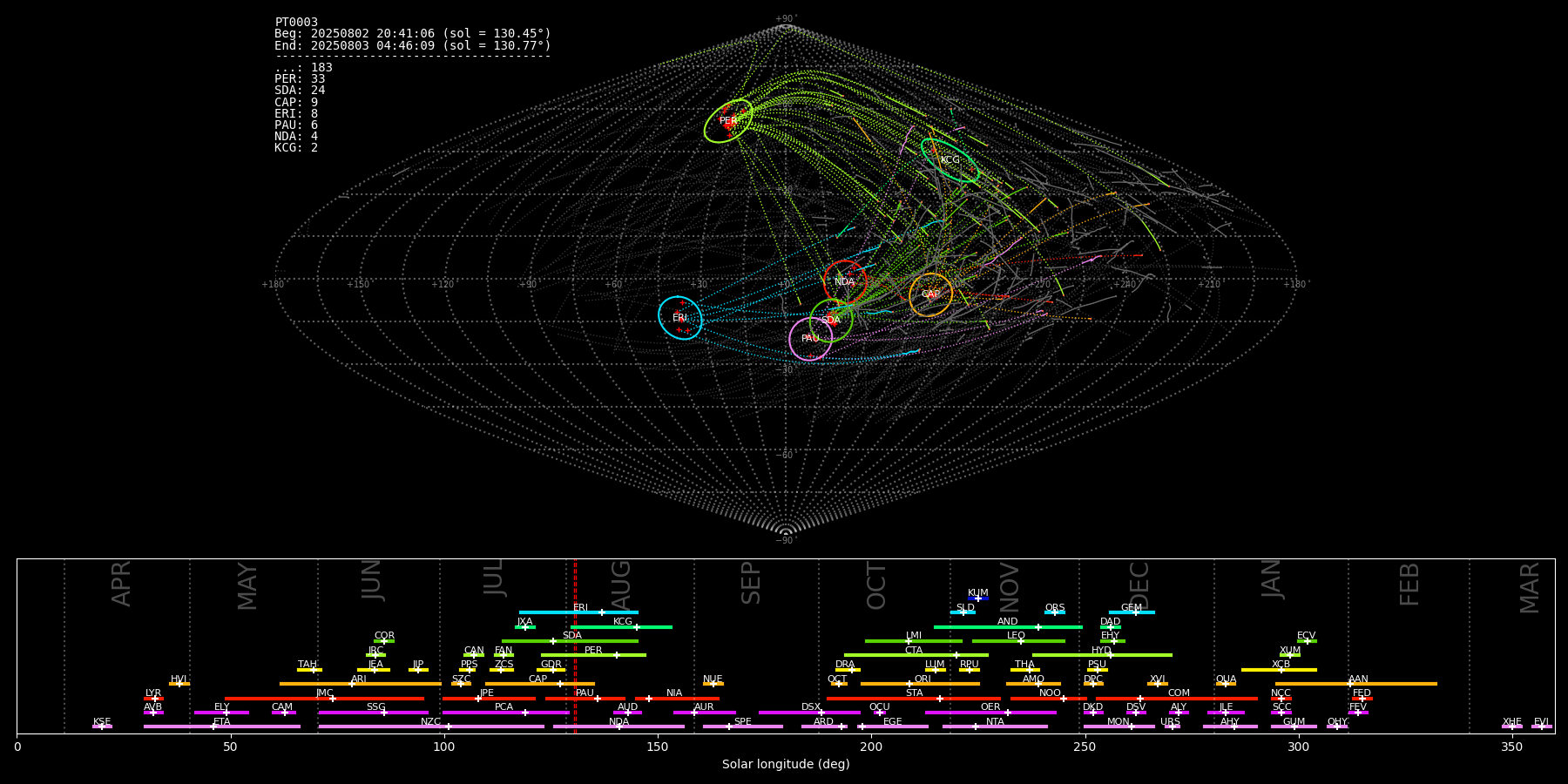Select the AAN orange bar in timeline
This screenshot has height=784, width=1568.
[1355, 684]
